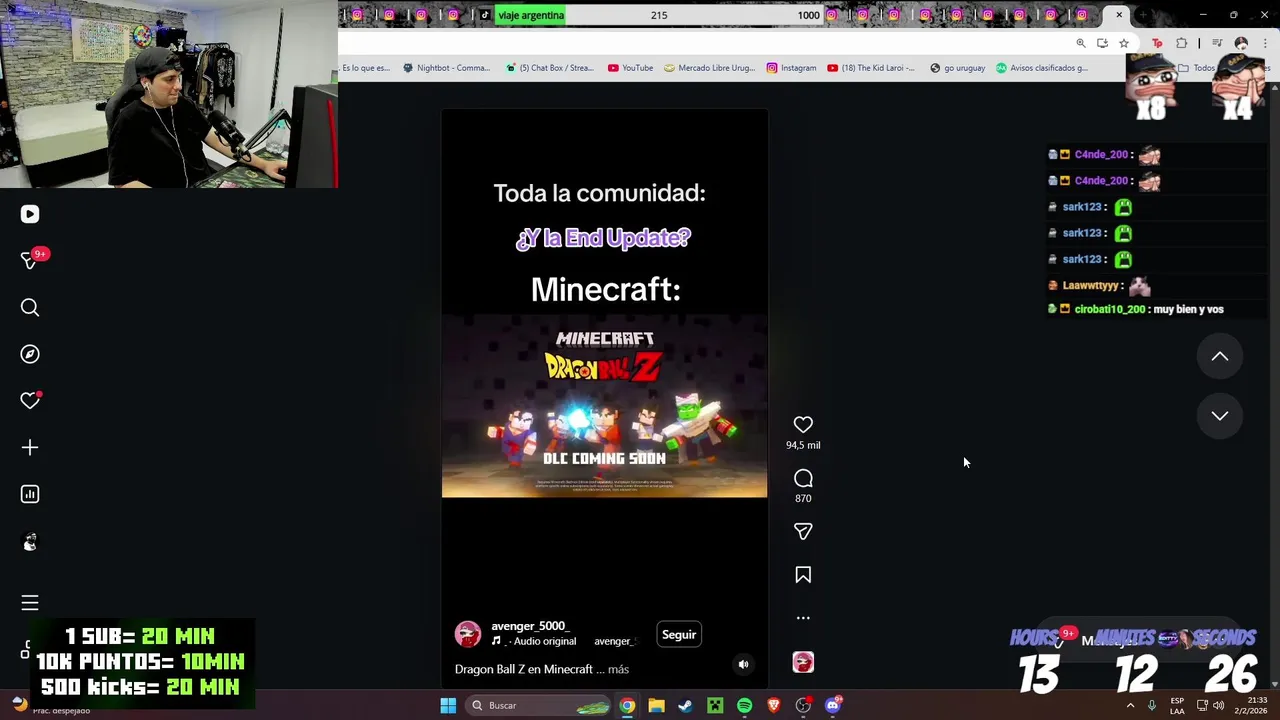The height and width of the screenshot is (720, 1280).
Task: Open Chrome three-dot menu
Action: coord(1265,43)
